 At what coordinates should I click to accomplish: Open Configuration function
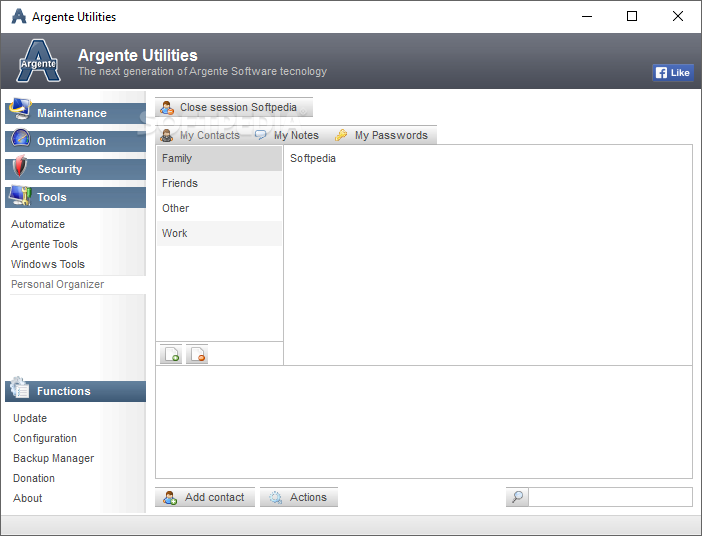(45, 438)
